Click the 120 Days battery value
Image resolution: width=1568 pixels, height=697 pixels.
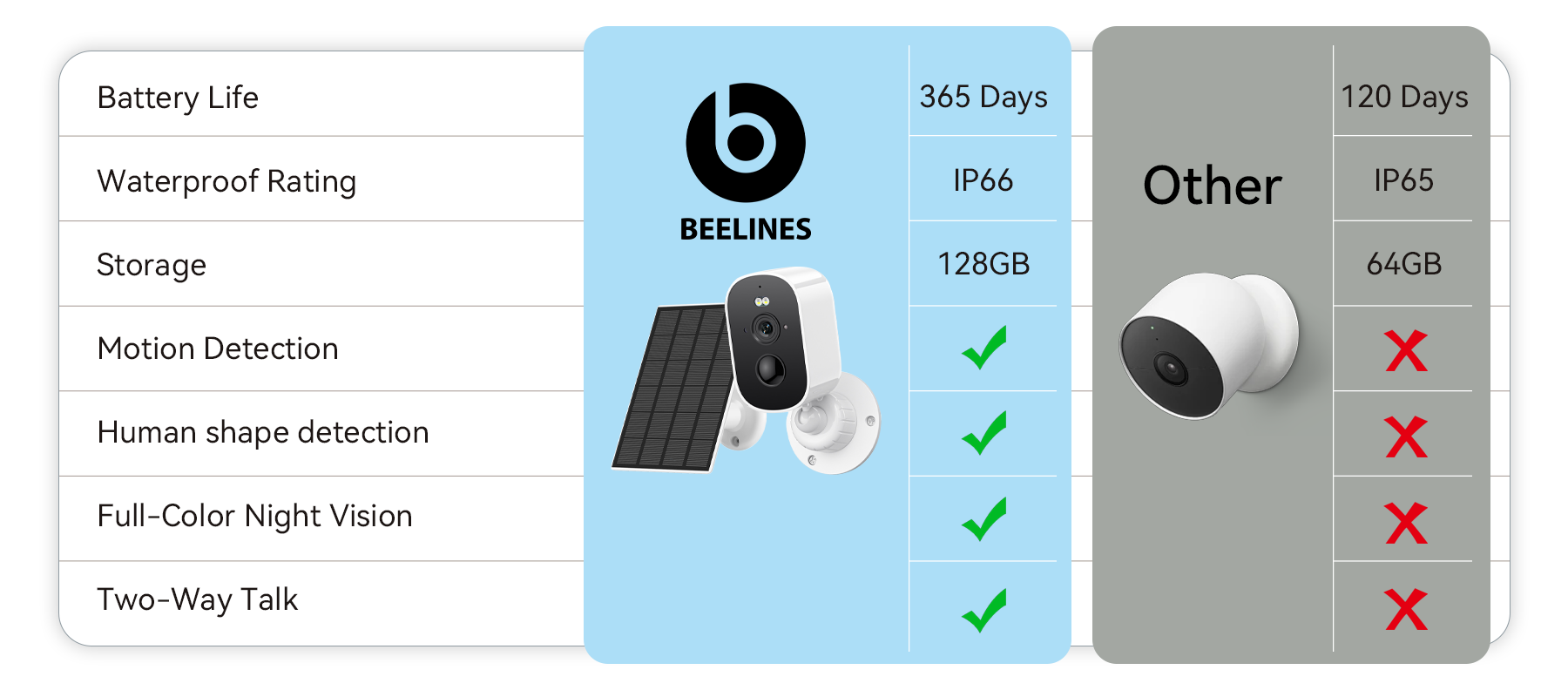pyautogui.click(x=1404, y=97)
